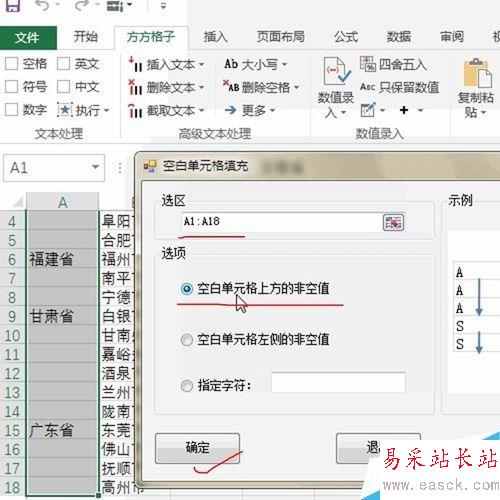Click the Redo arrow icon
Viewport: 500px width, 500px height.
[x=82, y=5]
